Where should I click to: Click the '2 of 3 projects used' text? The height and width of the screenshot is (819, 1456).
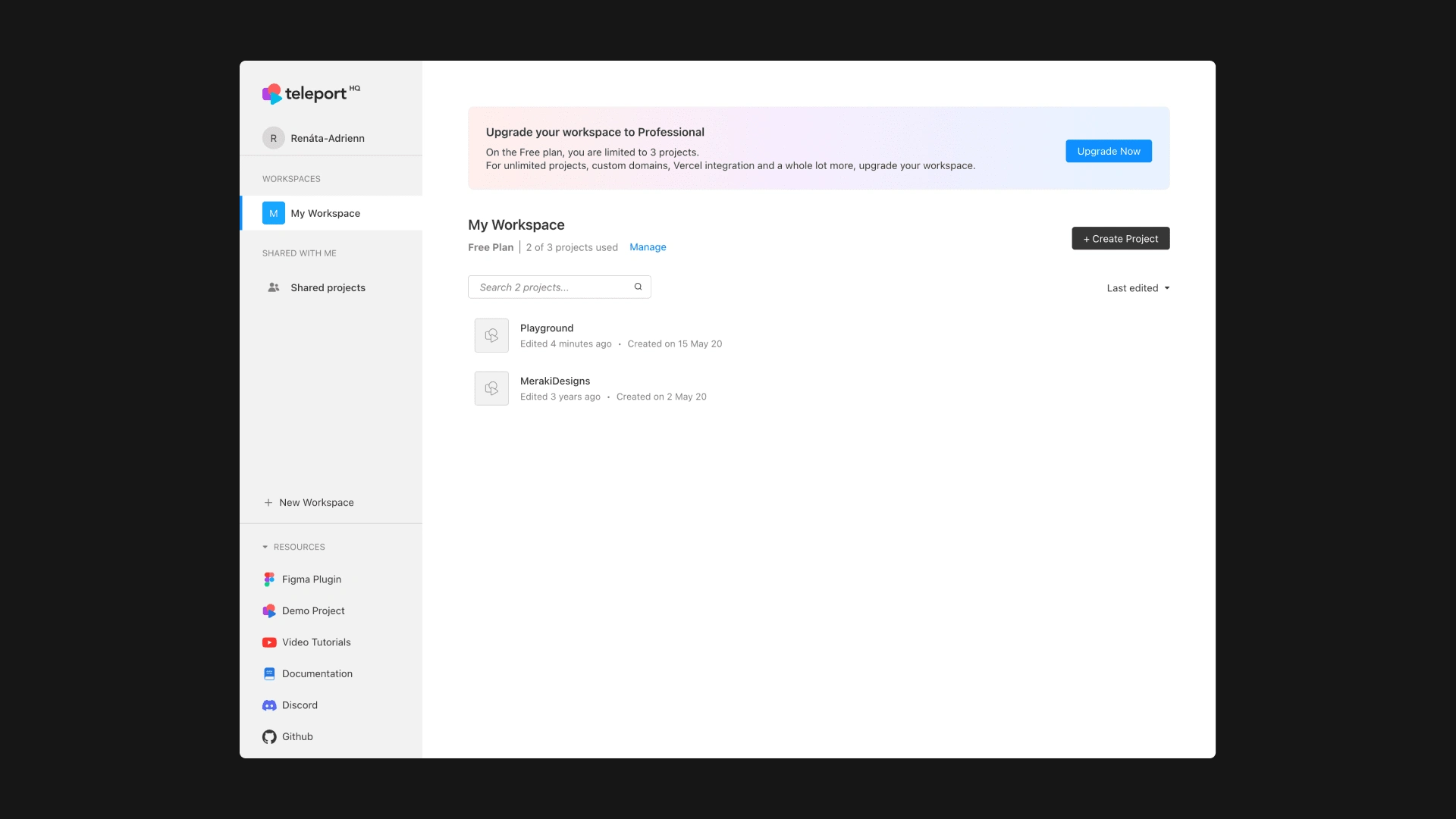point(572,247)
